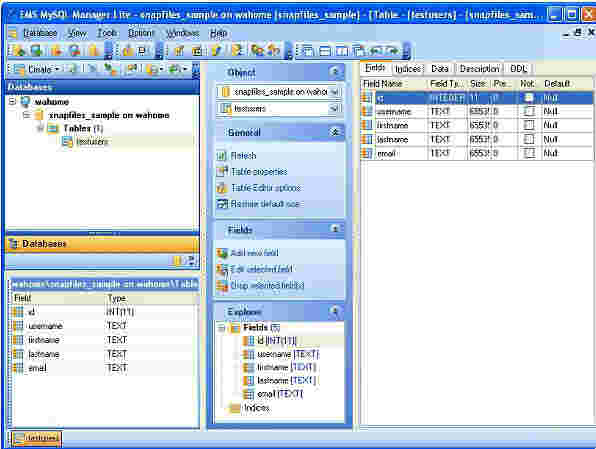Click the Indices folder icon in Explorer
The height and width of the screenshot is (449, 596).
coord(235,409)
